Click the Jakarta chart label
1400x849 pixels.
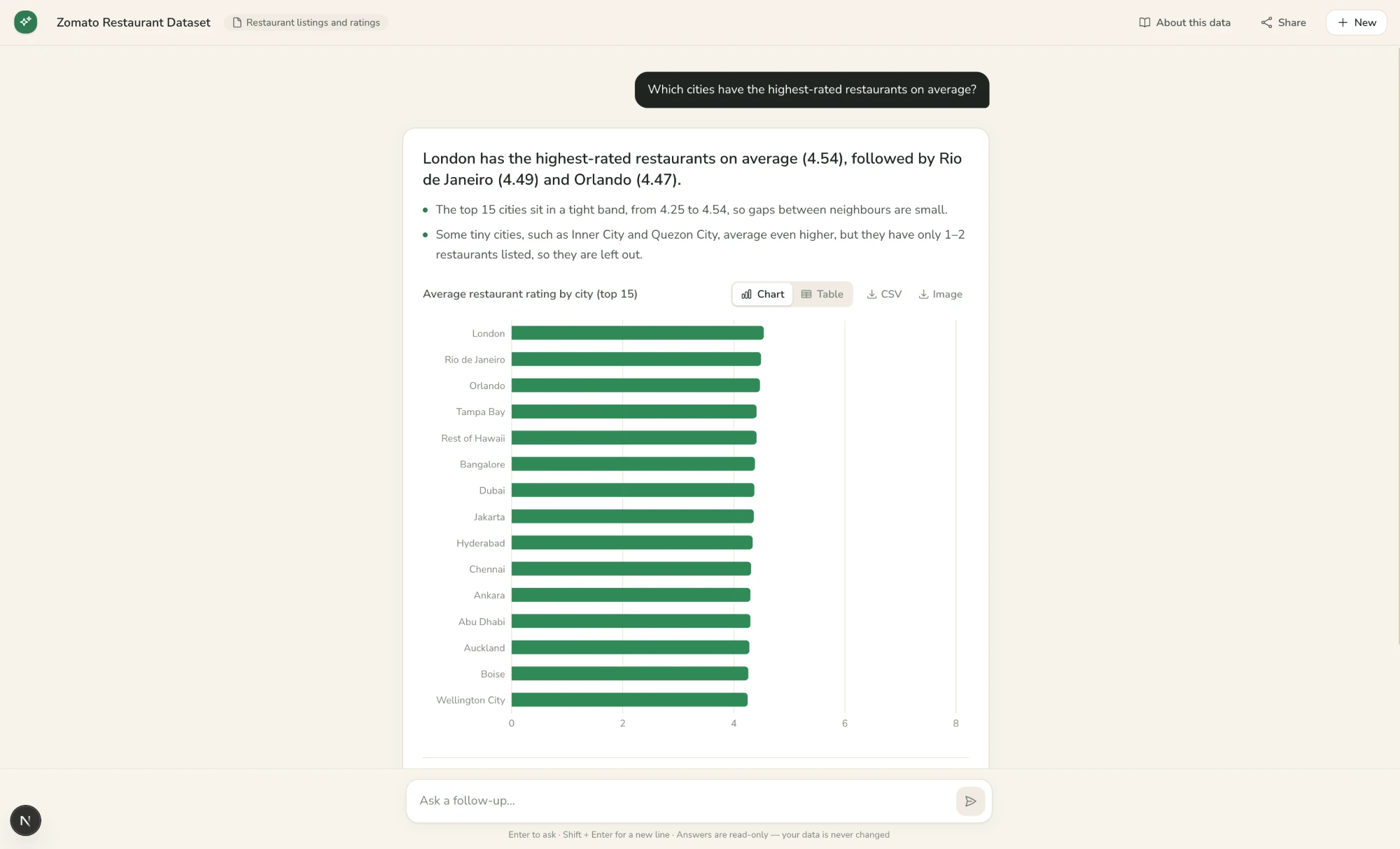tap(489, 517)
